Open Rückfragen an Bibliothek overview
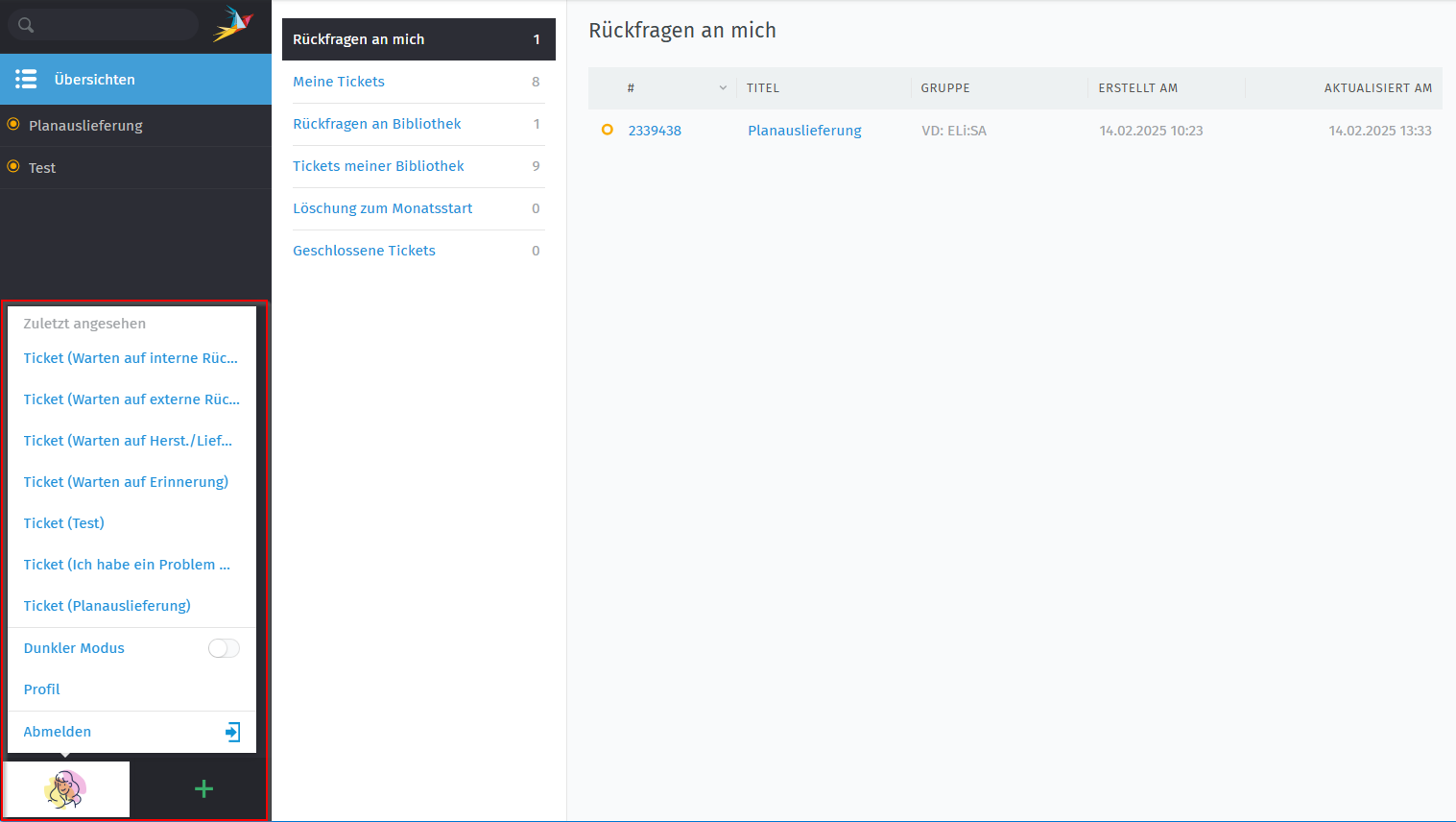1456x822 pixels. pyautogui.click(x=376, y=124)
